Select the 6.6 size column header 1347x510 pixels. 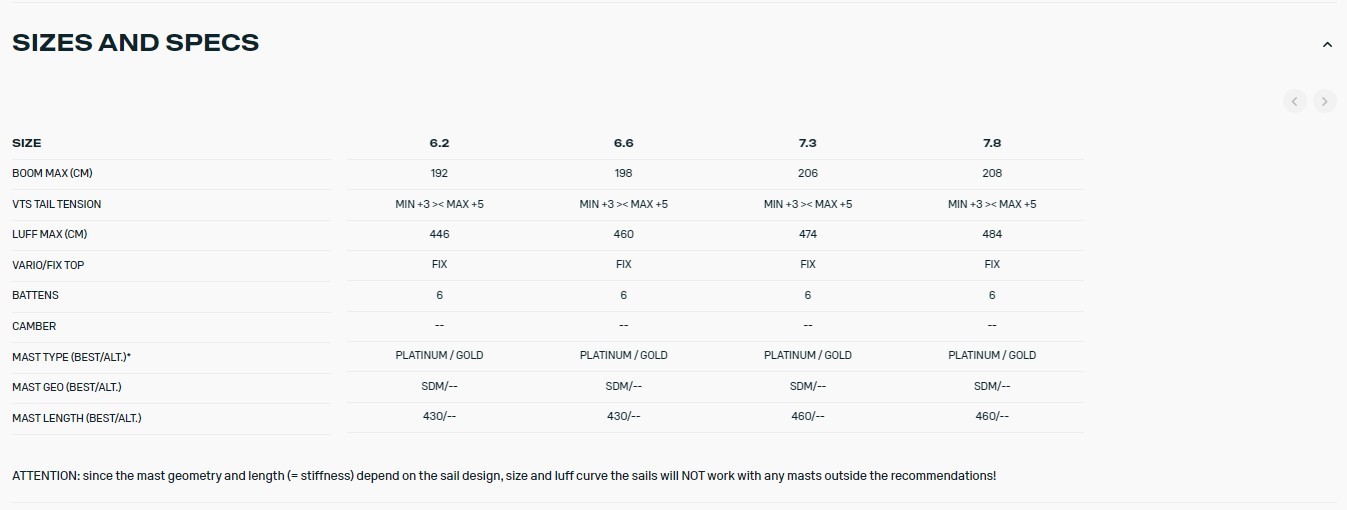pyautogui.click(x=623, y=143)
